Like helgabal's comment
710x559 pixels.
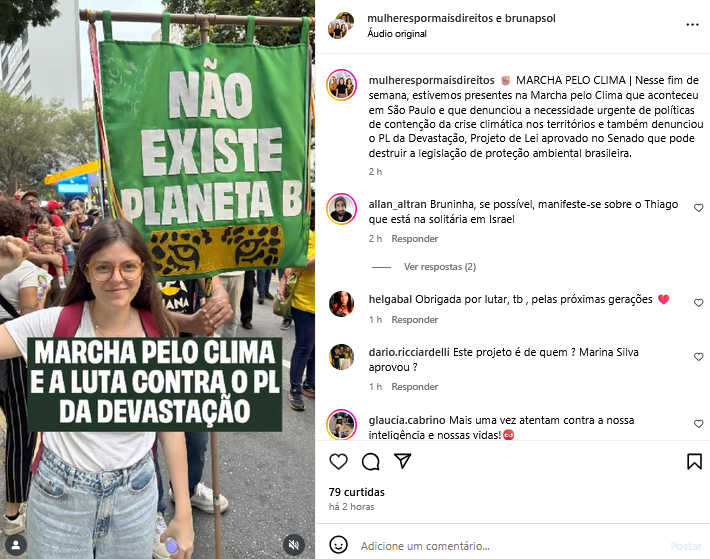coord(698,303)
